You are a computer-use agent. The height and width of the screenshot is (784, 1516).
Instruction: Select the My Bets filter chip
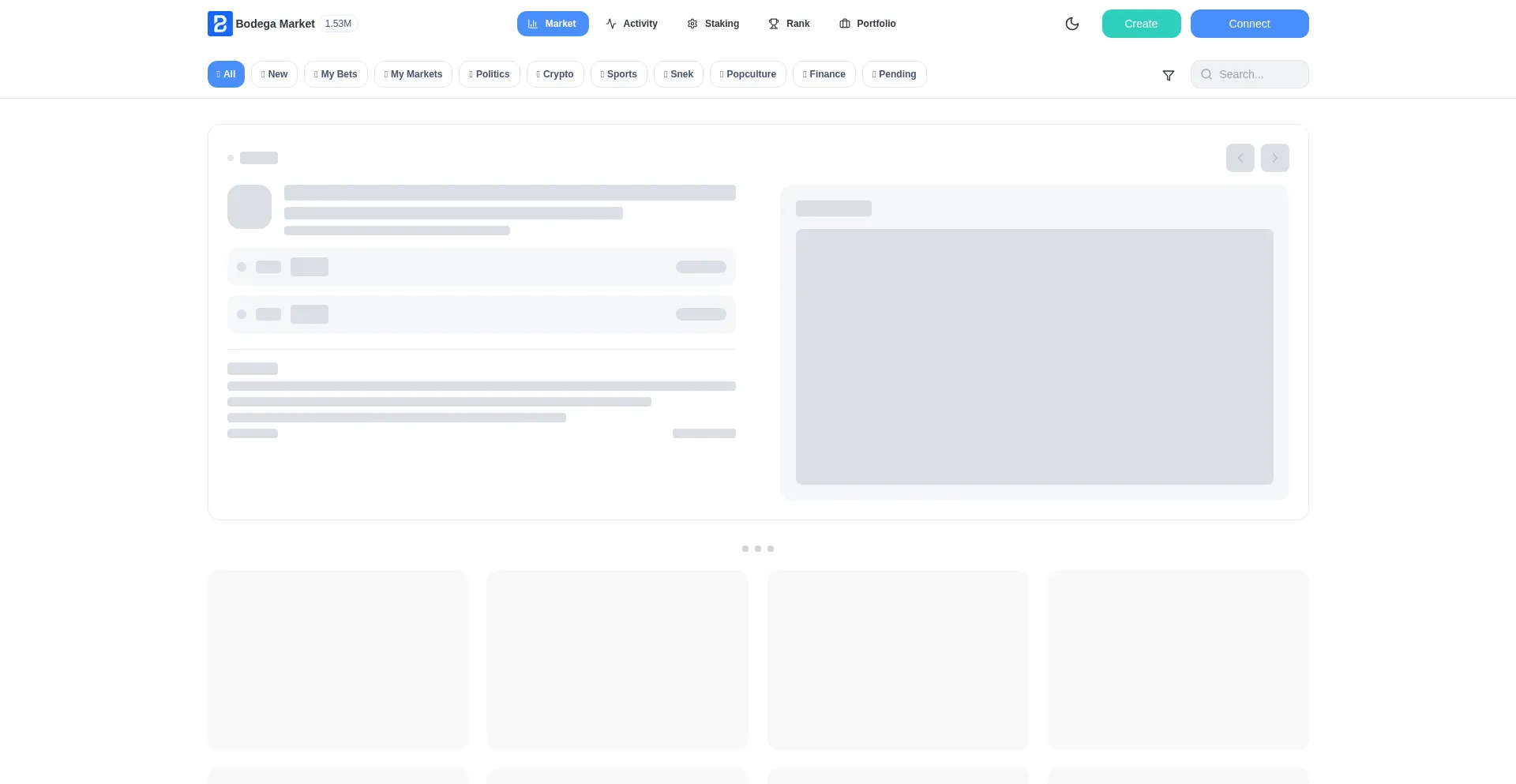[x=336, y=74]
